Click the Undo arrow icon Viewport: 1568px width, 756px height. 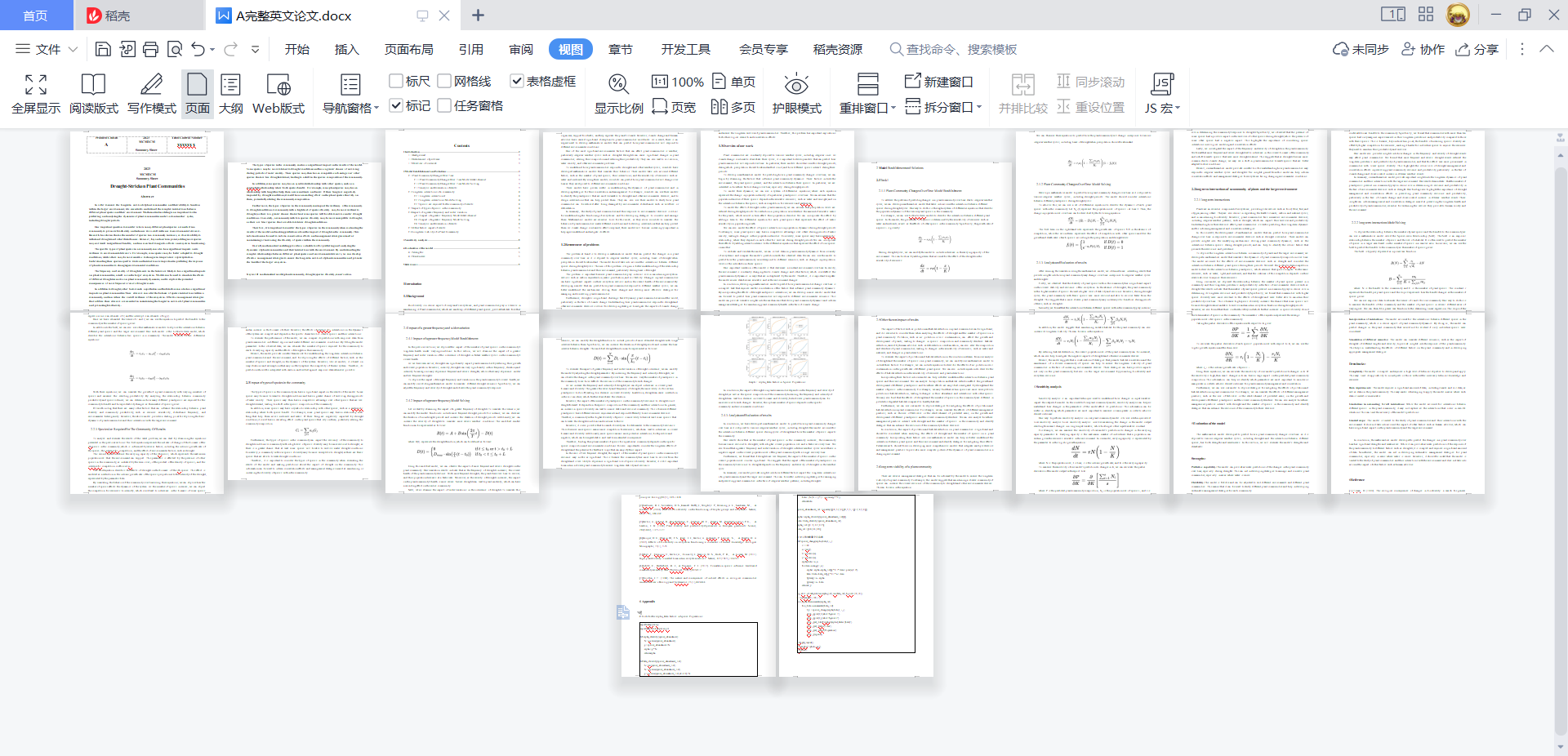[x=198, y=50]
